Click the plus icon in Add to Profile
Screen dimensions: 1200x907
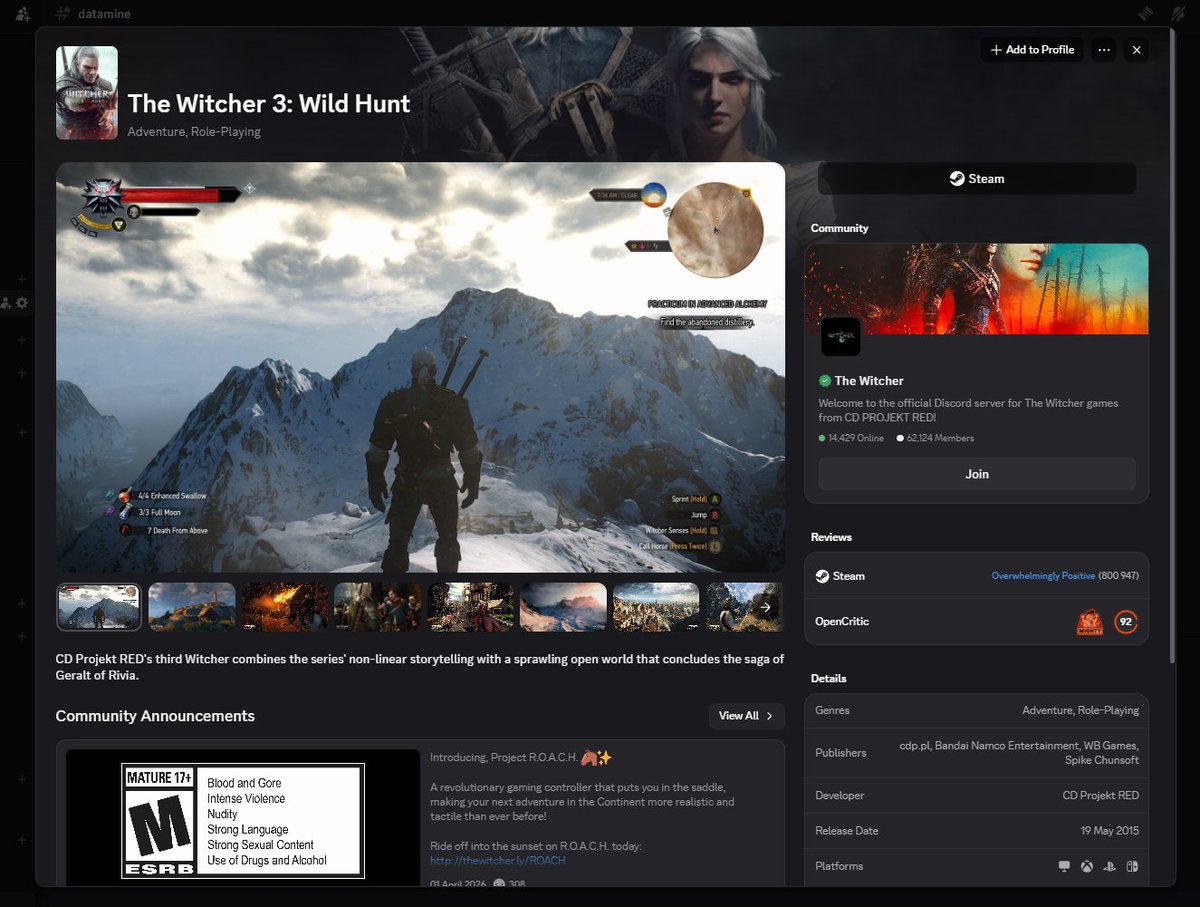995,50
